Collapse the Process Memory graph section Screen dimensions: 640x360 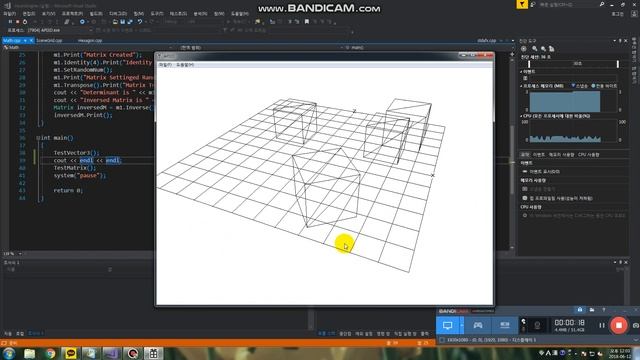click(522, 86)
